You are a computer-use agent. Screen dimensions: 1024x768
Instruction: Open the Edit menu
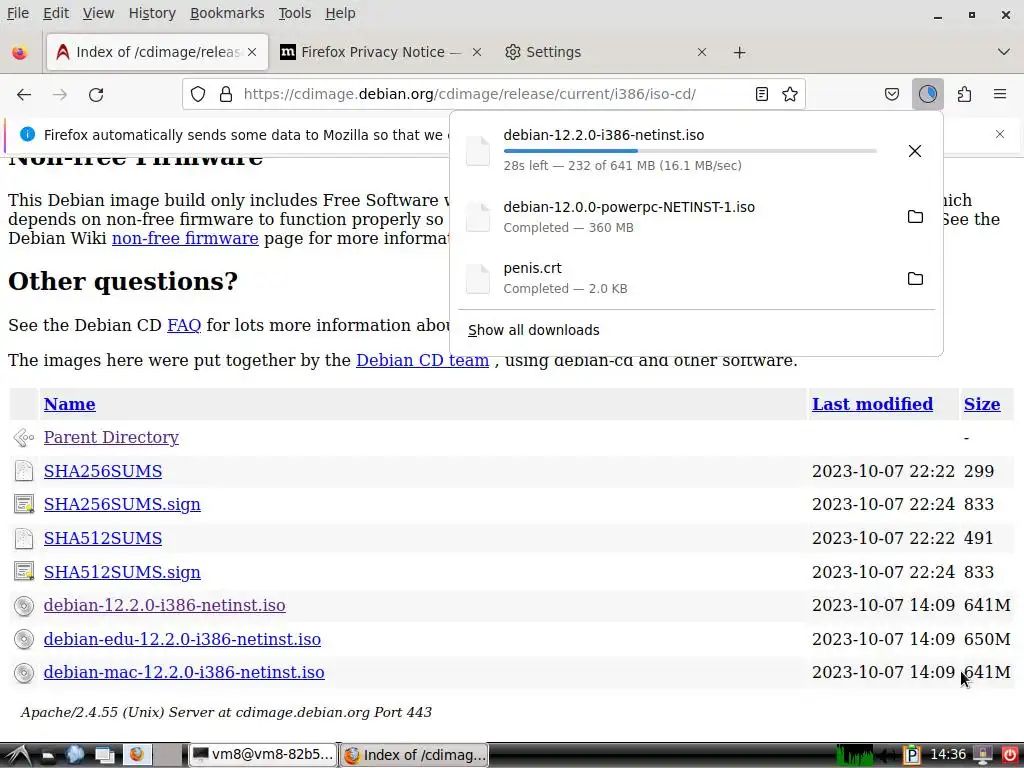pyautogui.click(x=56, y=13)
